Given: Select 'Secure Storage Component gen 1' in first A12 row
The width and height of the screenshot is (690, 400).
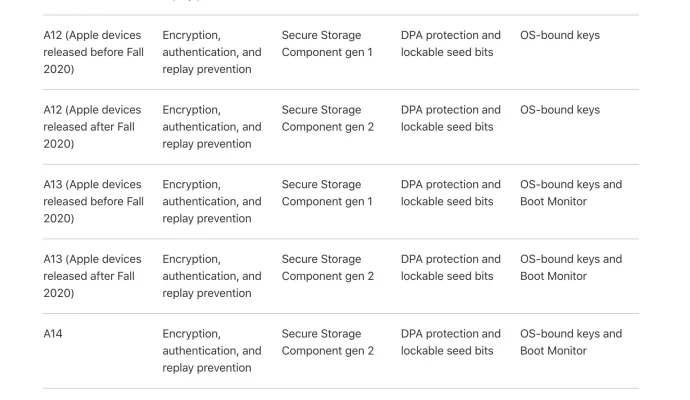Looking at the screenshot, I should pyautogui.click(x=327, y=44).
